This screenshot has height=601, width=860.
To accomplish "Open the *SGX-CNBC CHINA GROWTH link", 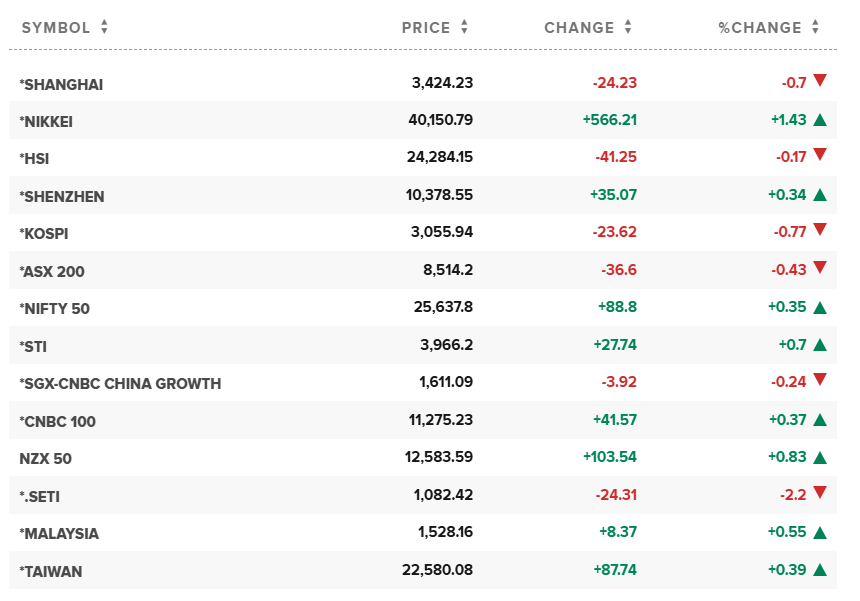I will pos(120,383).
